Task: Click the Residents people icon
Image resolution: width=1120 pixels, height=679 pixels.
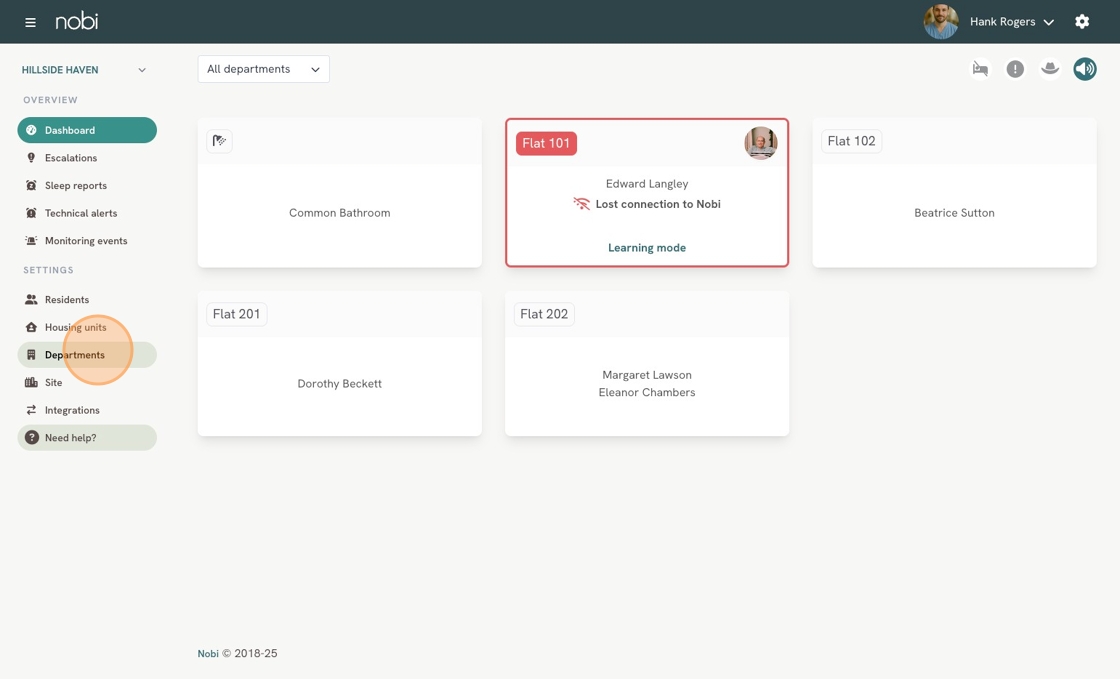Action: (x=31, y=299)
